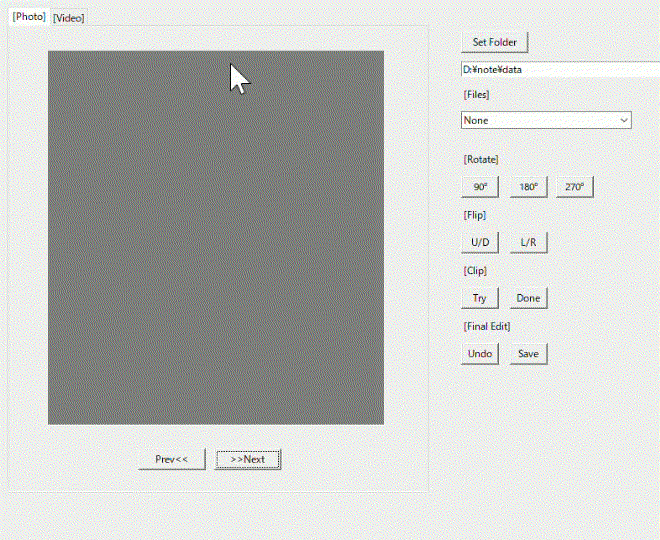This screenshot has width=660, height=540.
Task: Open the [Video] tab
Action: [x=68, y=18]
